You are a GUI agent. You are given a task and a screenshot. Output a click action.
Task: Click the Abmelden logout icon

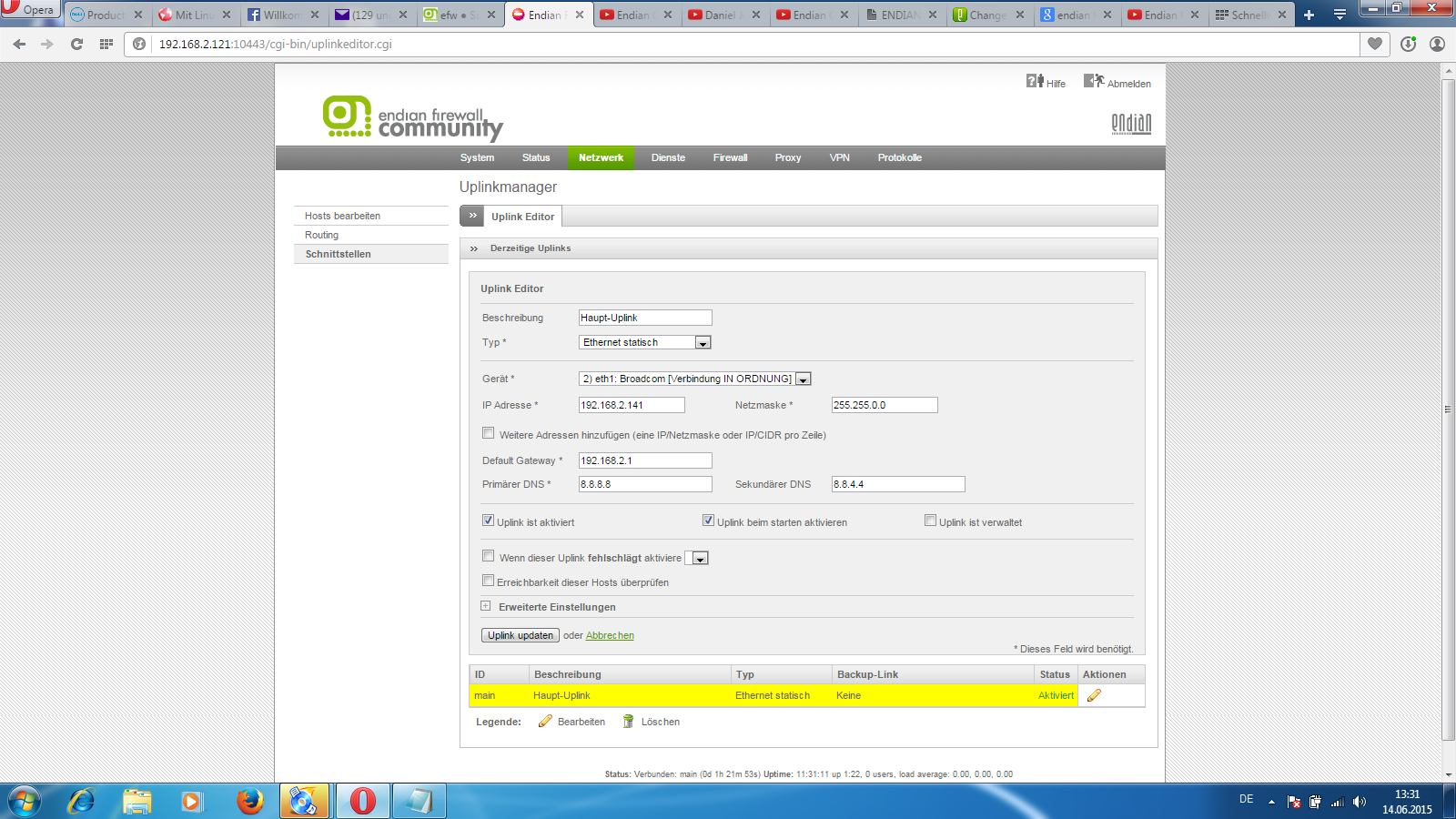1093,81
